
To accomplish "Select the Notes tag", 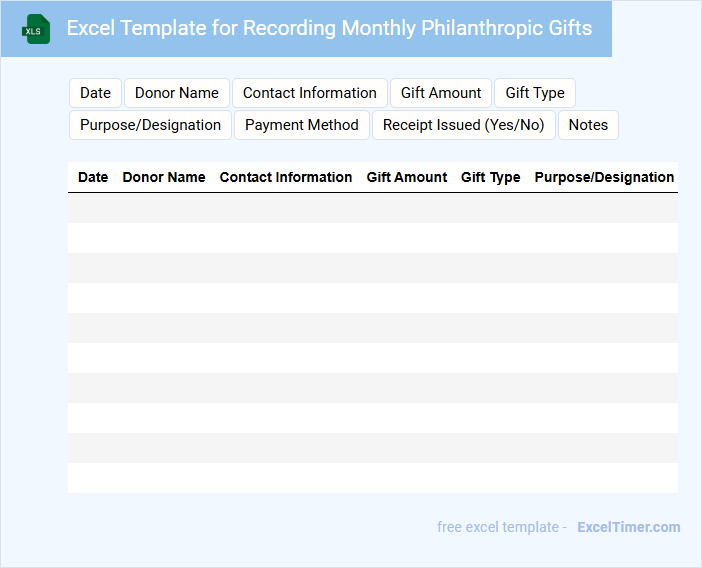I will point(588,125).
